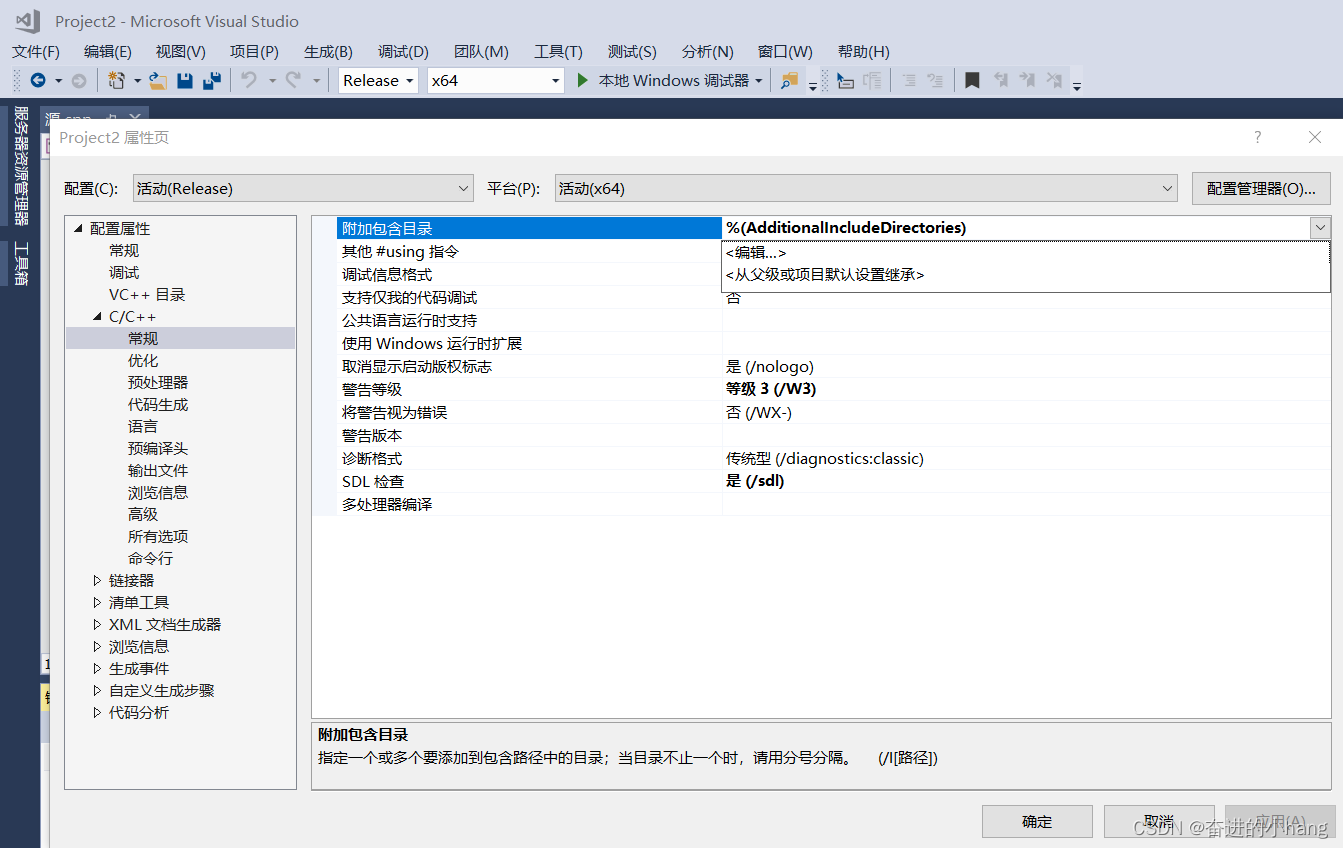Image resolution: width=1343 pixels, height=848 pixels.
Task: Select the 多处理器编译 property row
Action: [834, 504]
